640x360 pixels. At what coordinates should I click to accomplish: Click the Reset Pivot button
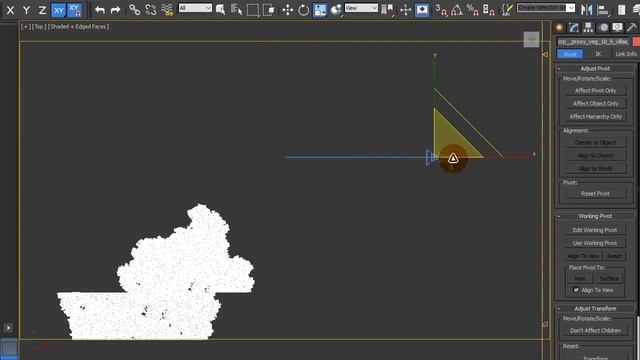click(x=596, y=194)
